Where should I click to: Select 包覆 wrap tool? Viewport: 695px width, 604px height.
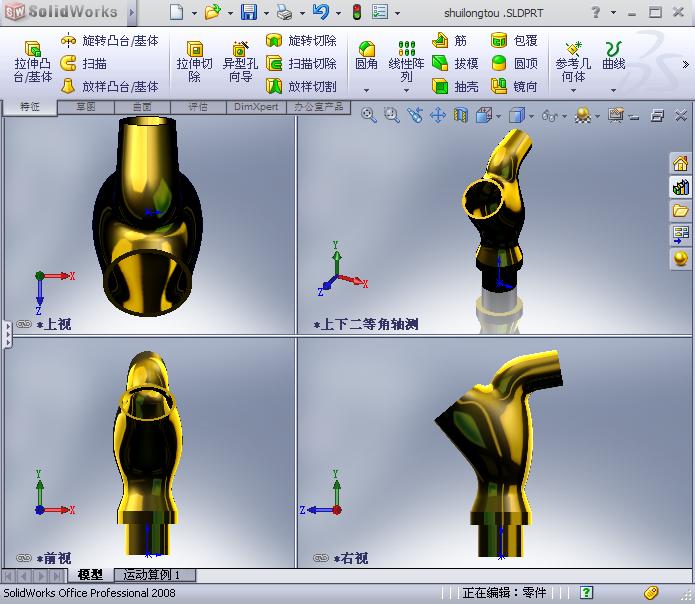[514, 41]
